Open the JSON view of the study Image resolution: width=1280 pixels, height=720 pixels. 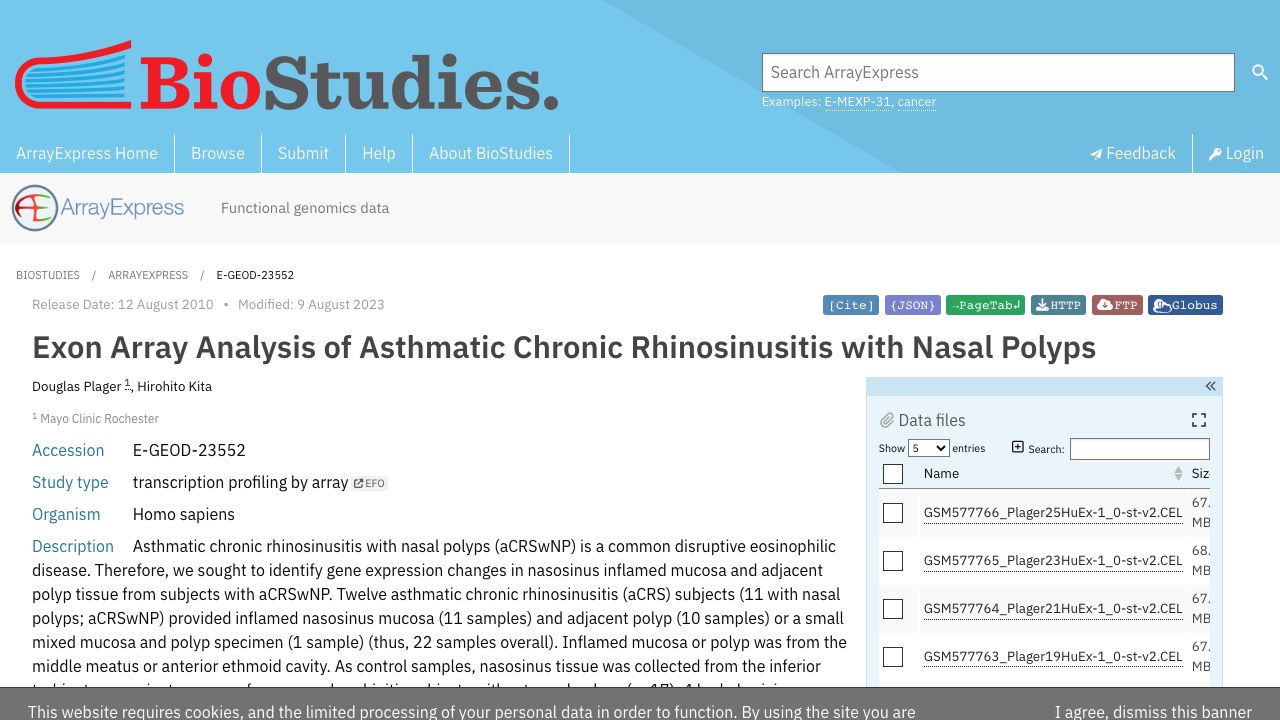(x=913, y=305)
